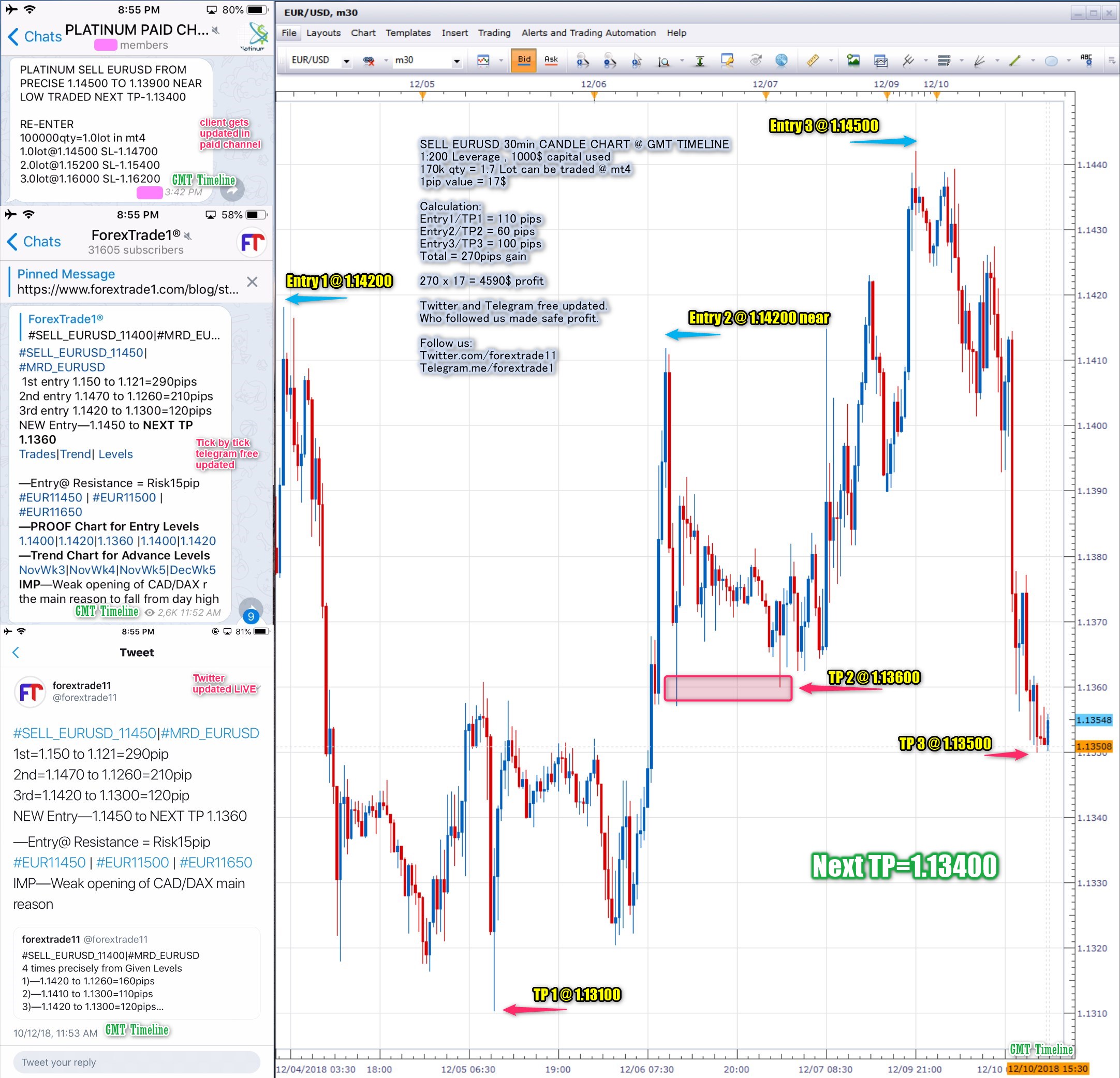Viewport: 1120px width, 1078px height.
Task: Select the crosshair cursor zoom tool
Action: (637, 61)
